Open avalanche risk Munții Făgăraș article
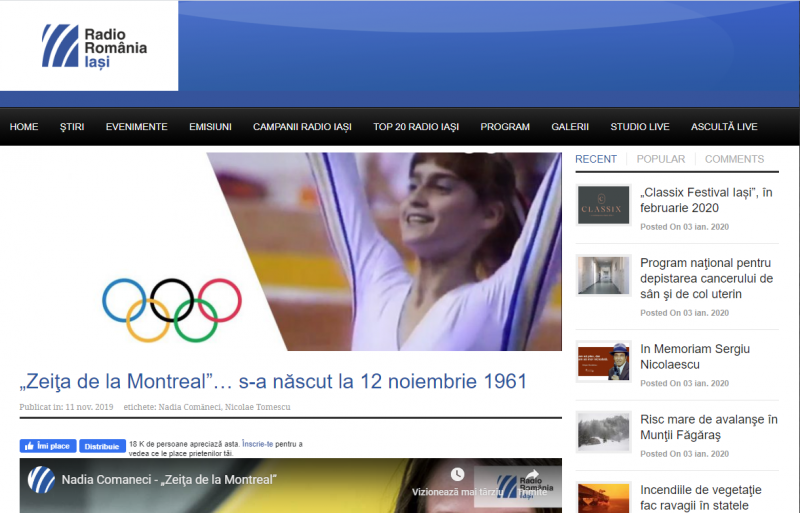The height and width of the screenshot is (513, 800). 709,427
